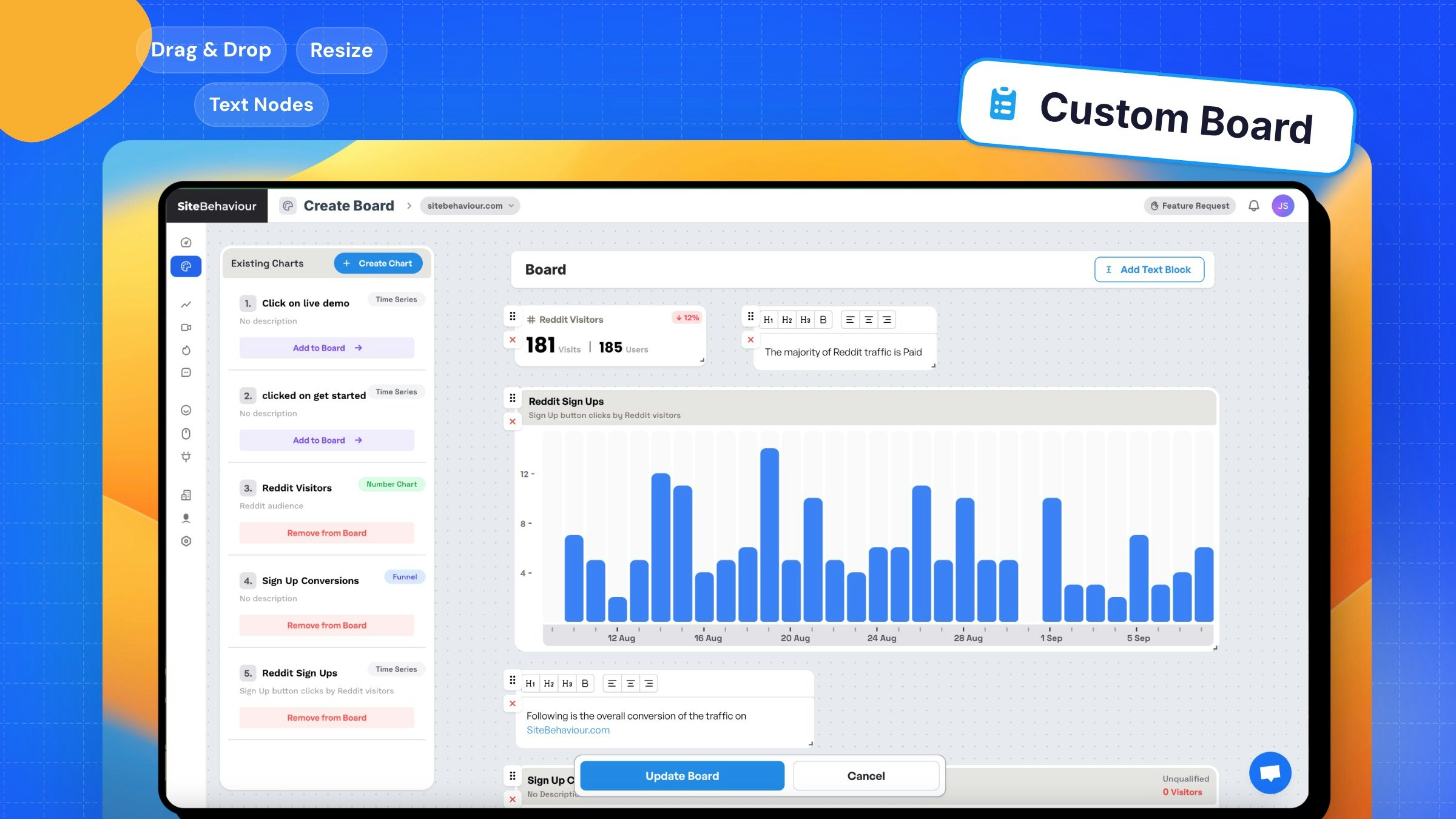Screen dimensions: 1456x819
Task: Align center in Reddit traffic text block
Action: click(x=869, y=320)
